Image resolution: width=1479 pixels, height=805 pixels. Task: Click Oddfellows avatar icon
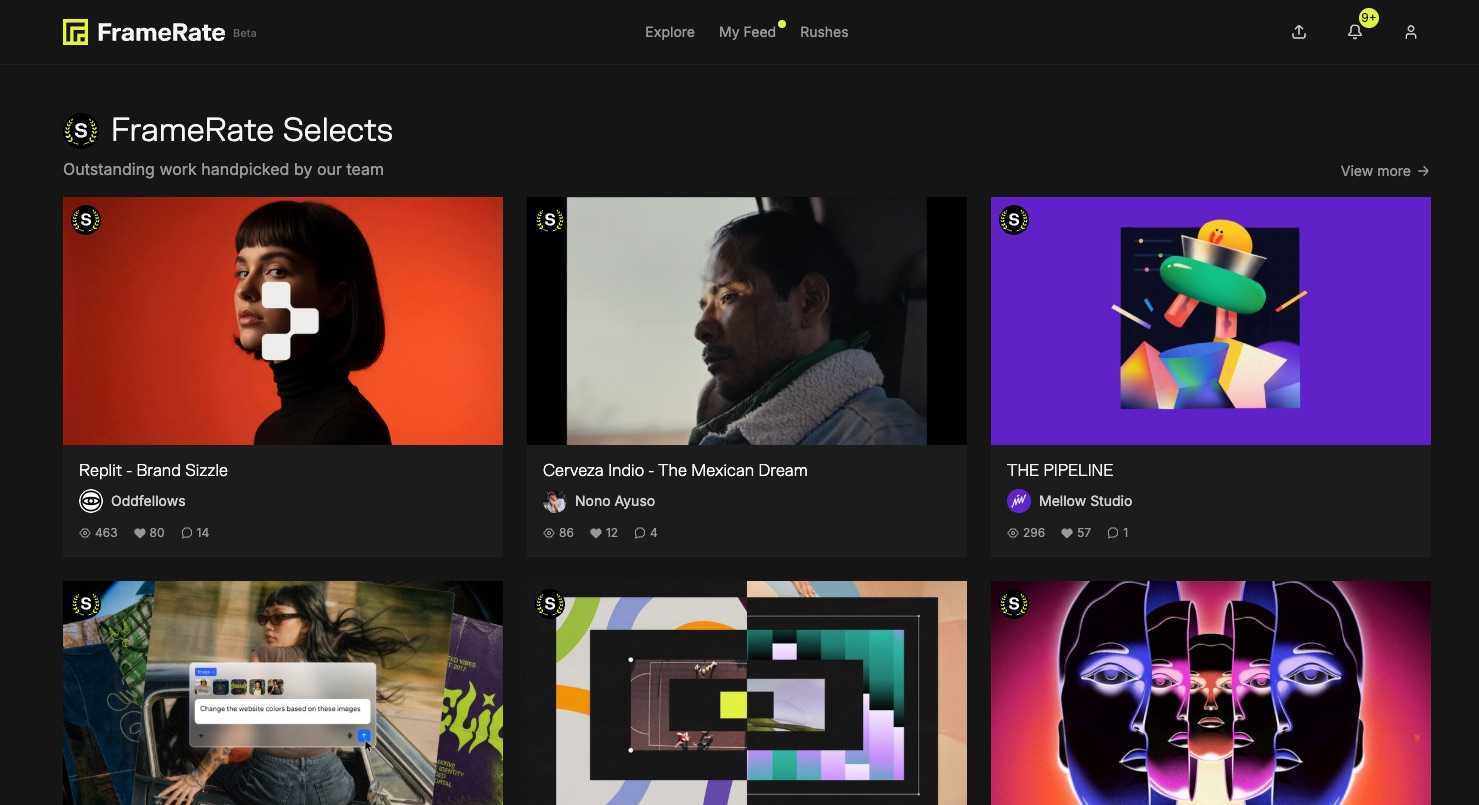91,501
